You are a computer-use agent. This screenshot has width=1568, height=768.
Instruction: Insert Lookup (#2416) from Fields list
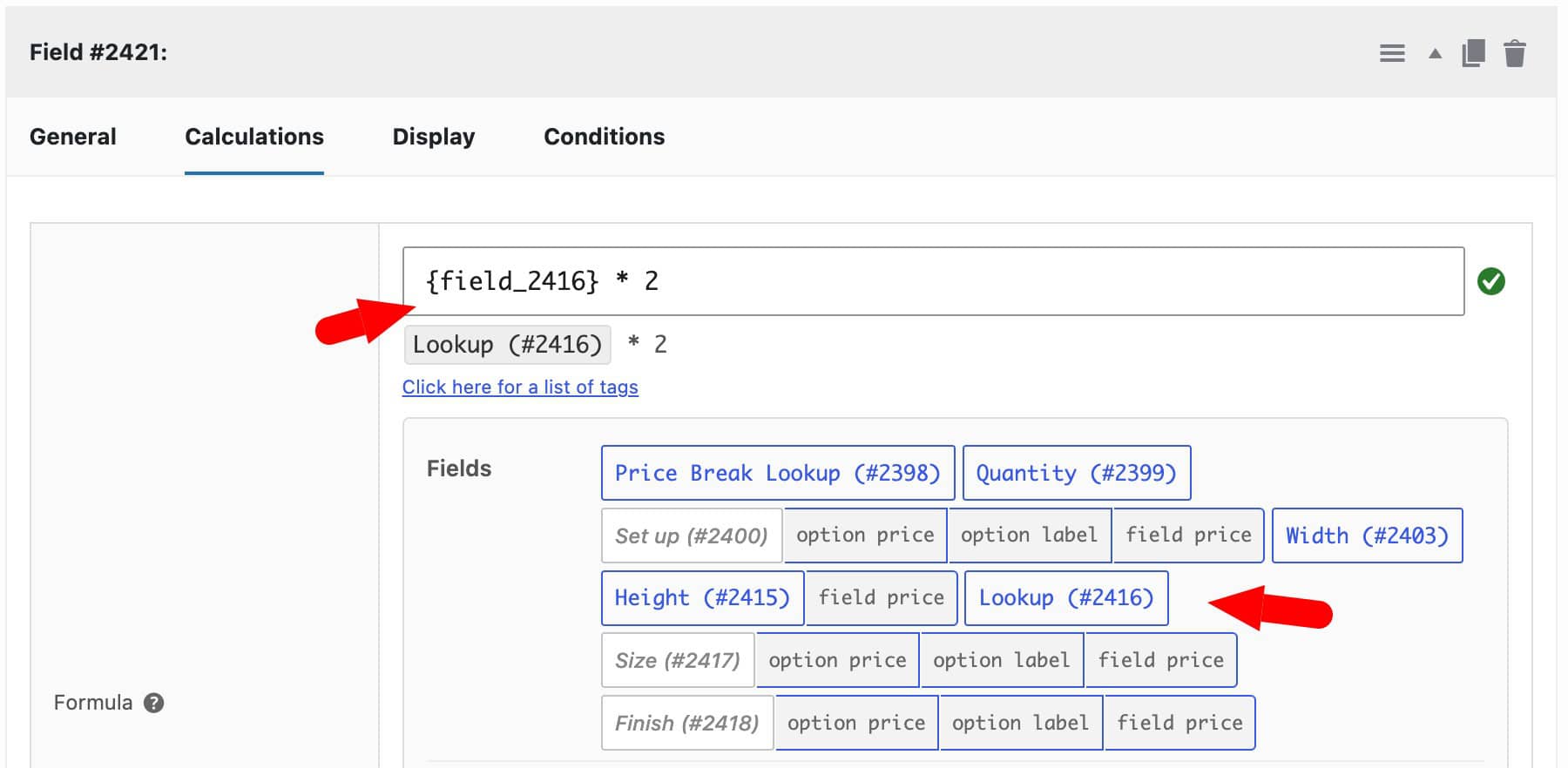[x=1066, y=598]
